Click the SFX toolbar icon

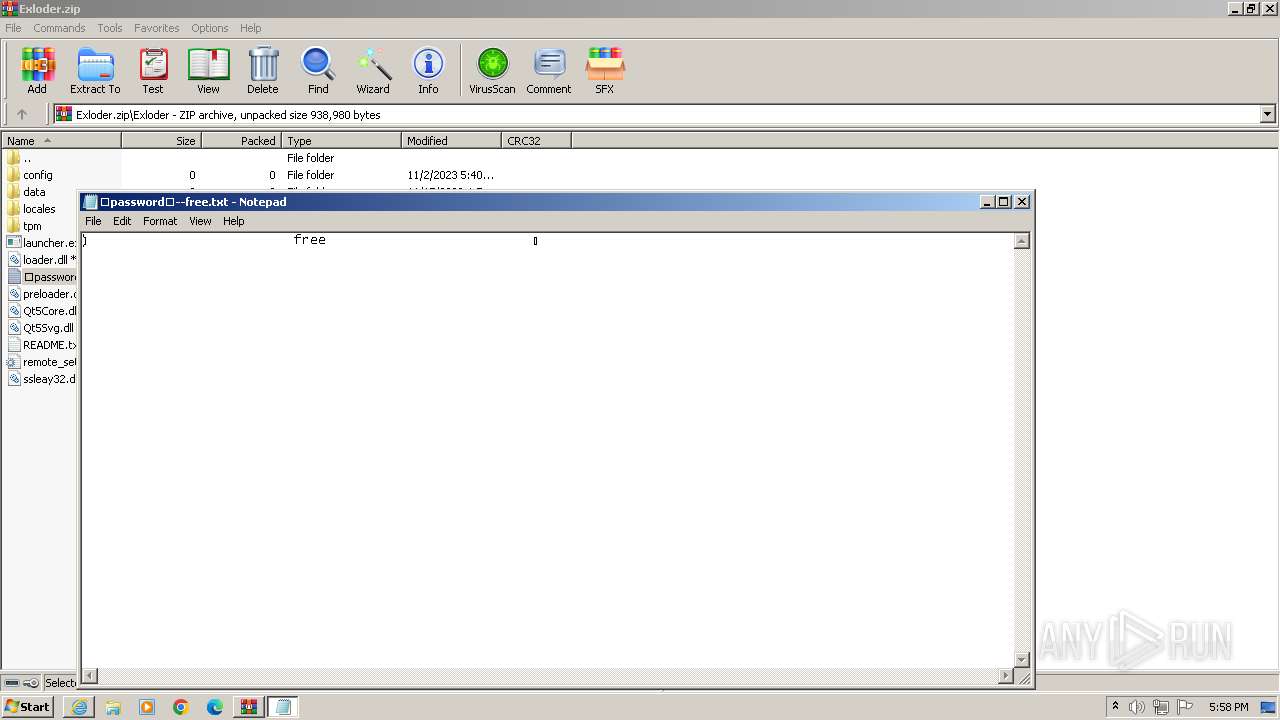click(605, 71)
